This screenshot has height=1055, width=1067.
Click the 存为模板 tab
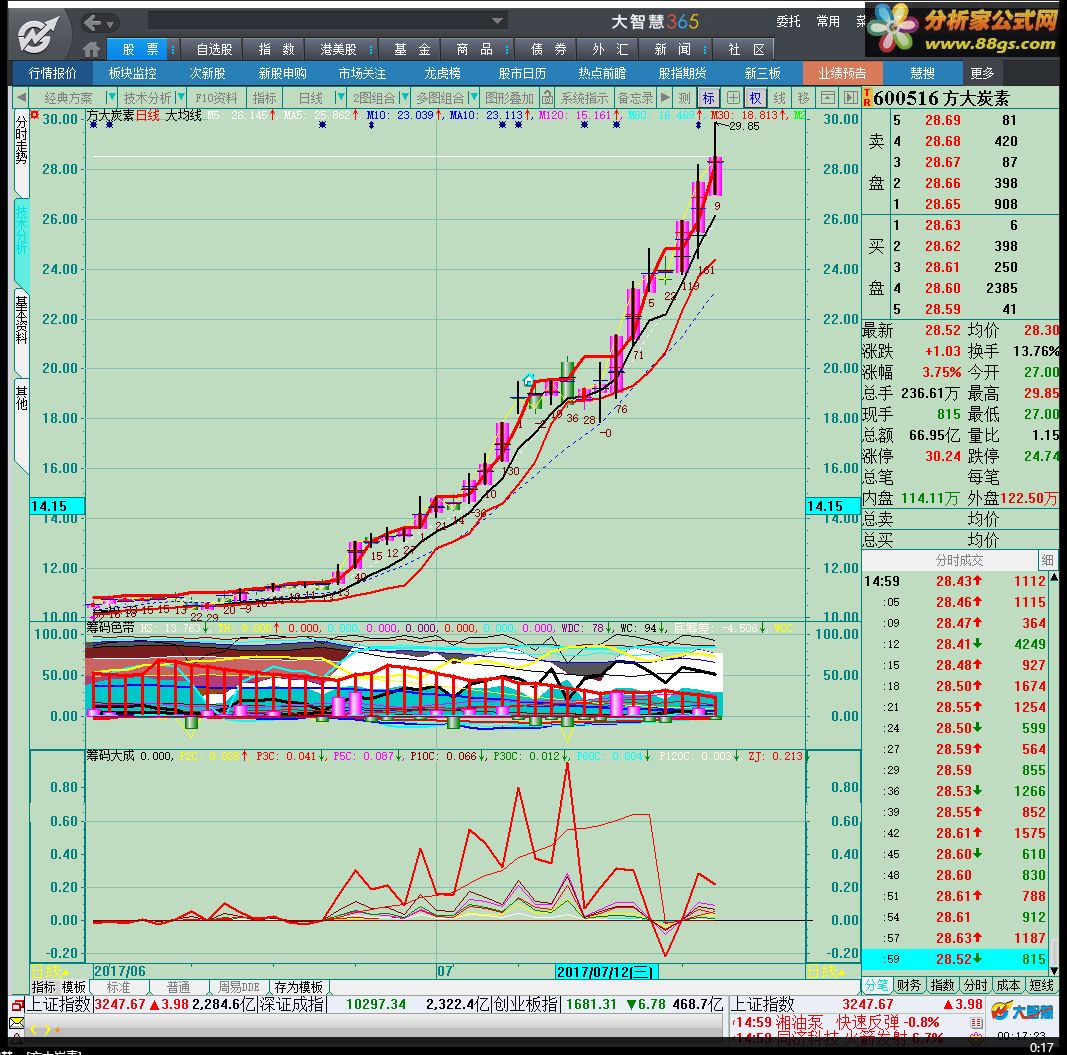click(x=299, y=987)
